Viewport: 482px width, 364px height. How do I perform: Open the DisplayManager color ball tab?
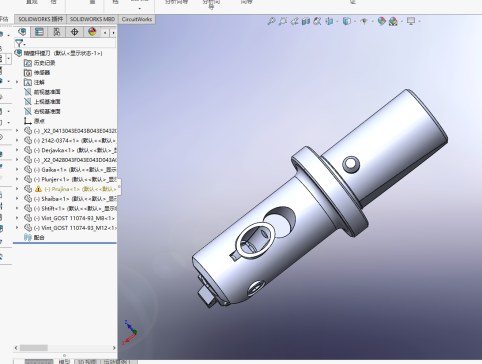click(92, 32)
